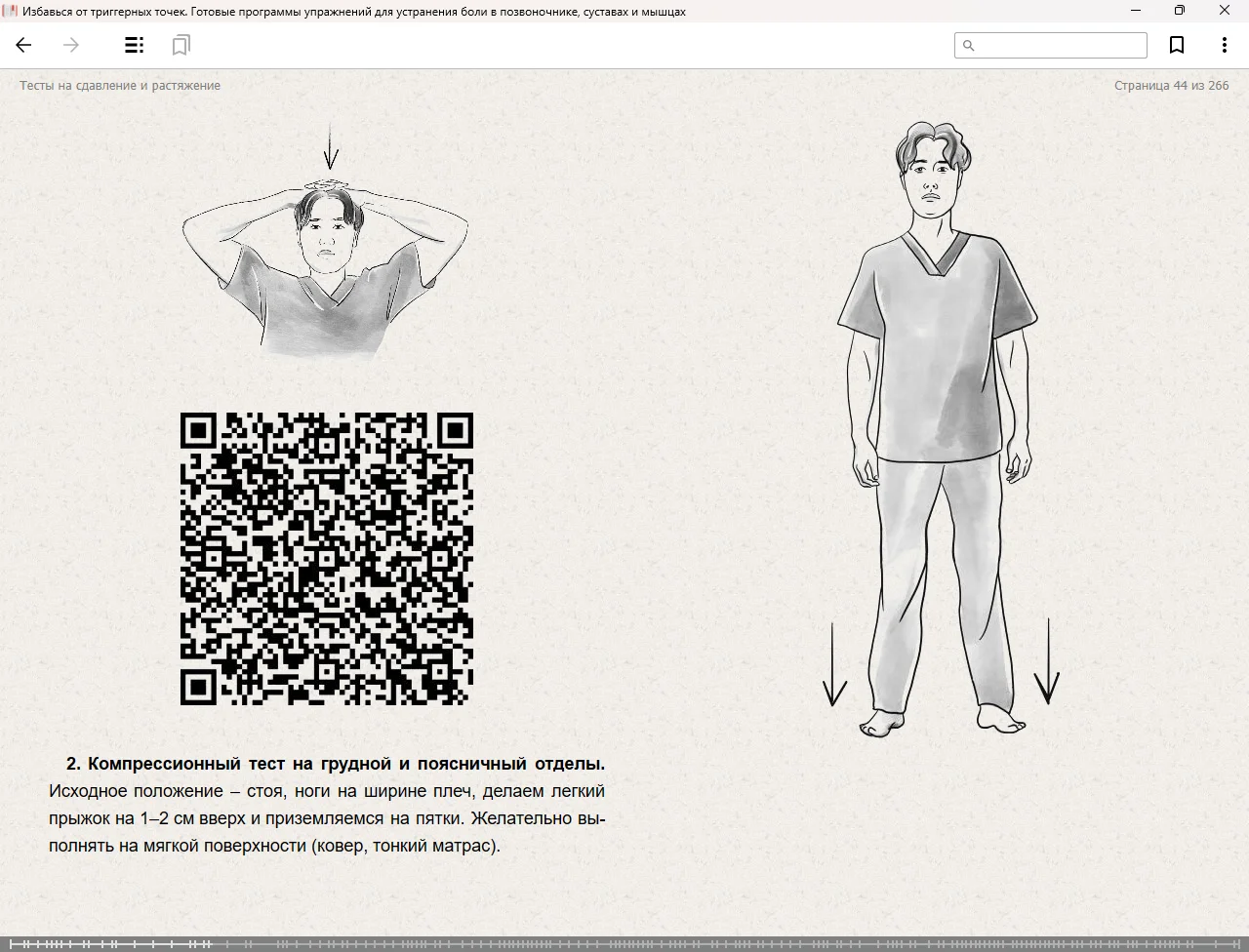The width and height of the screenshot is (1249, 952).
Task: Click the app icon in title bar
Action: click(11, 11)
